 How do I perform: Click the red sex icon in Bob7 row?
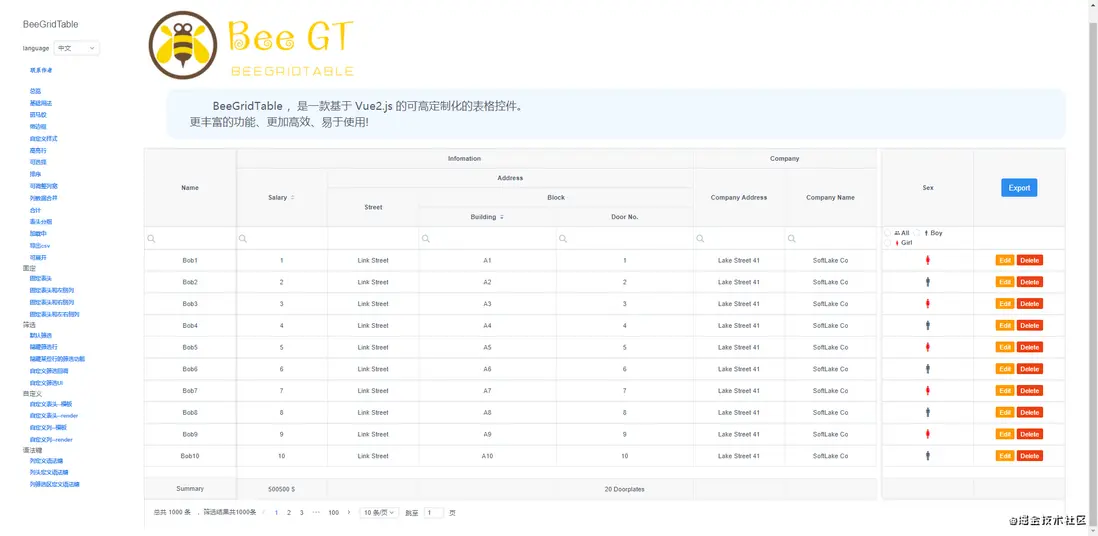pos(928,391)
